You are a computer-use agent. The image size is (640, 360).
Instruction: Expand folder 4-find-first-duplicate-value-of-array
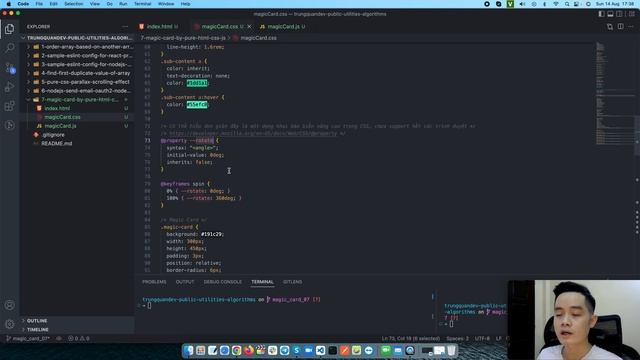click(78, 73)
